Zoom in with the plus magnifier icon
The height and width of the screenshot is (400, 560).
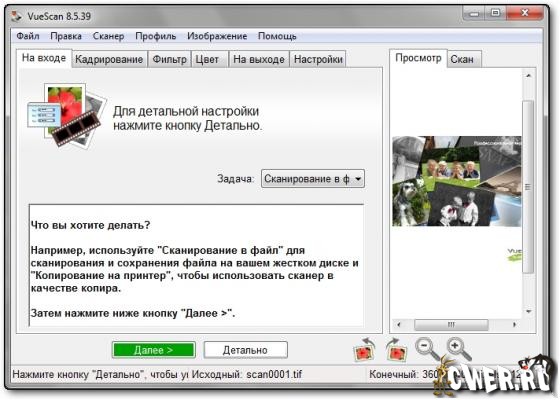click(x=459, y=349)
